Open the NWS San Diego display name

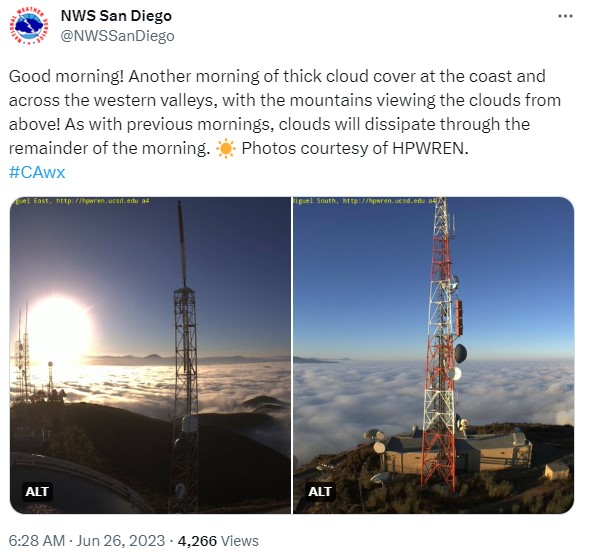(x=116, y=16)
